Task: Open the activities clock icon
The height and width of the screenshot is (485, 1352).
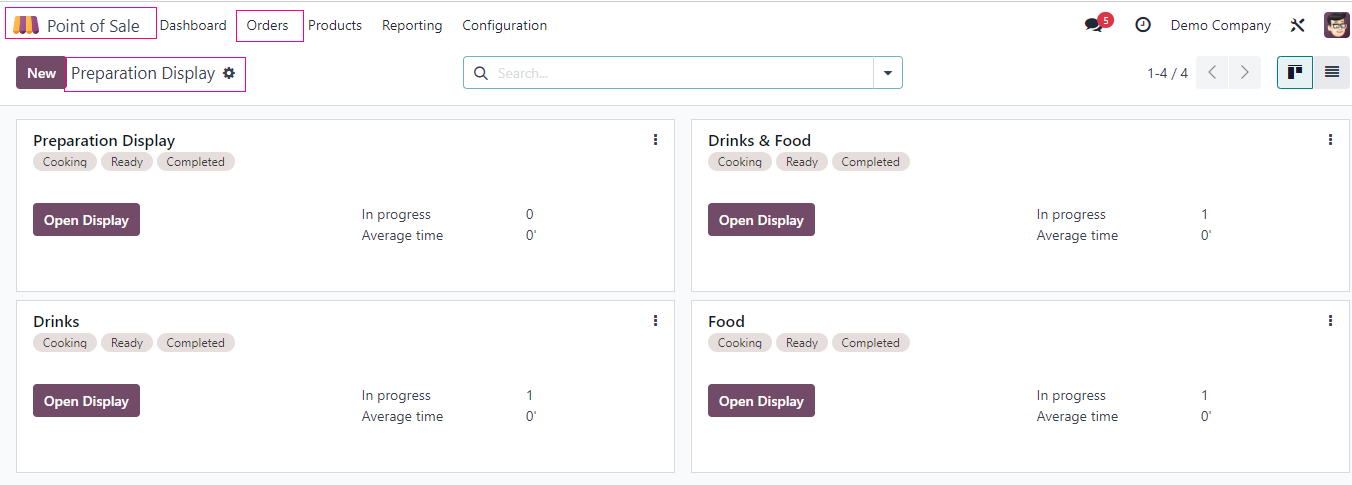Action: tap(1143, 25)
